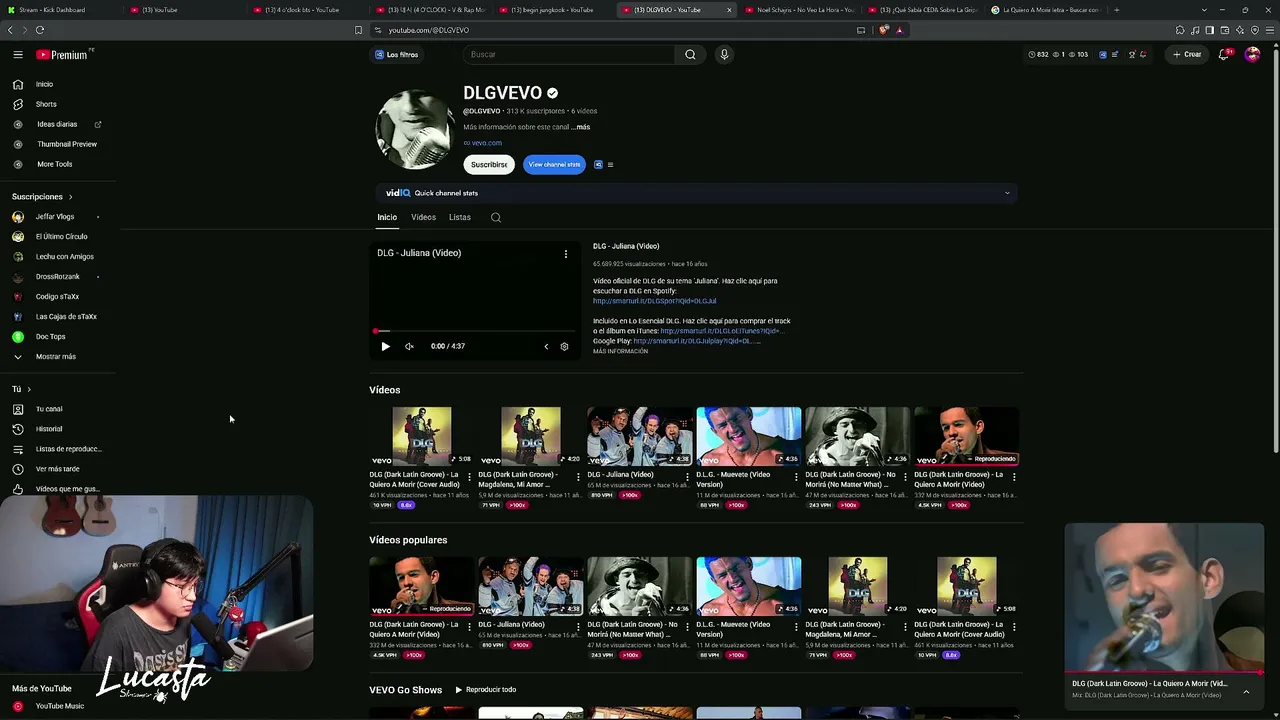Image resolution: width=1280 pixels, height=720 pixels.
Task: Click the vertical page scrollbar
Action: pyautogui.click(x=1275, y=250)
